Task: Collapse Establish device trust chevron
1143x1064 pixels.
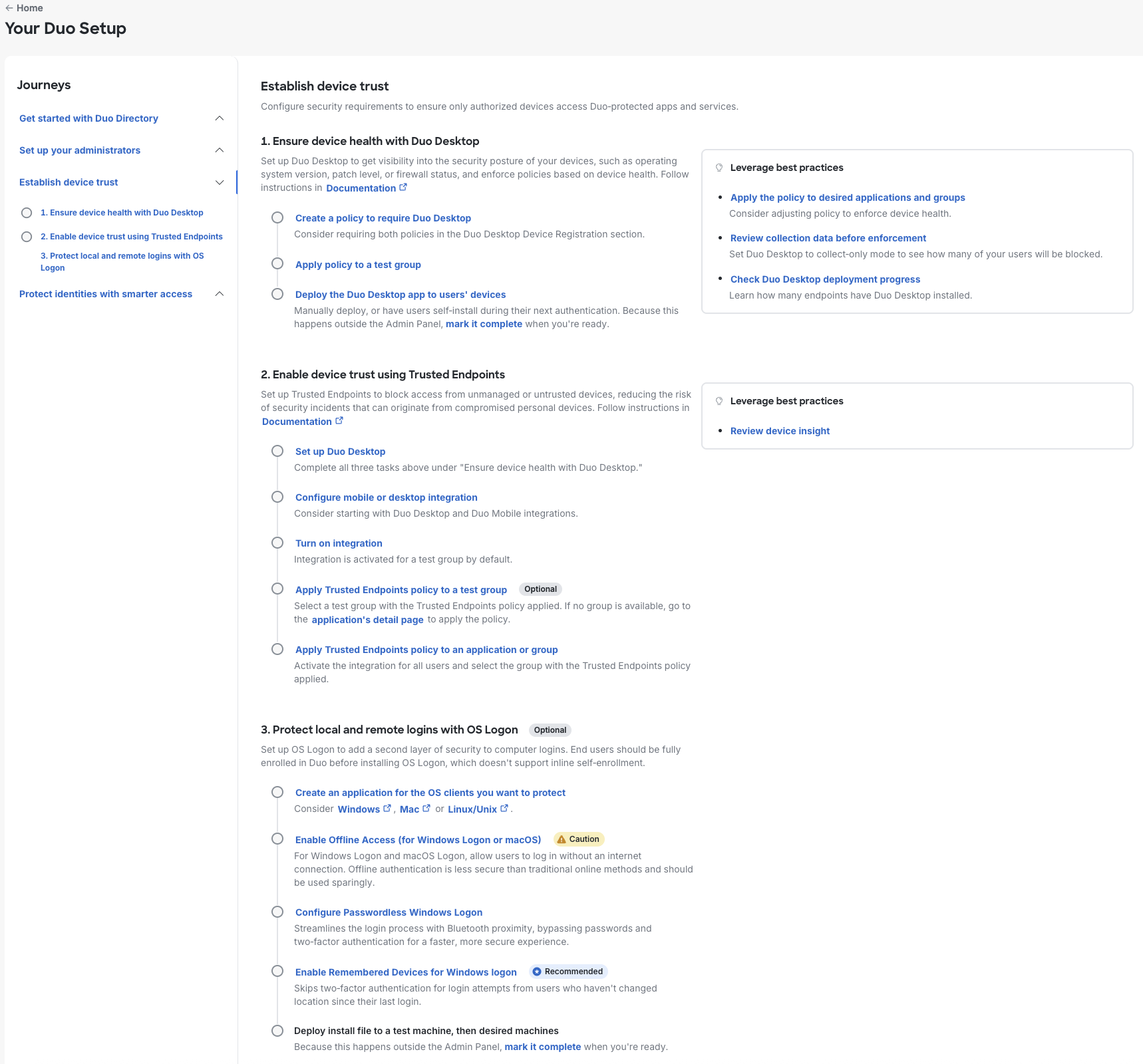Action: pos(220,182)
